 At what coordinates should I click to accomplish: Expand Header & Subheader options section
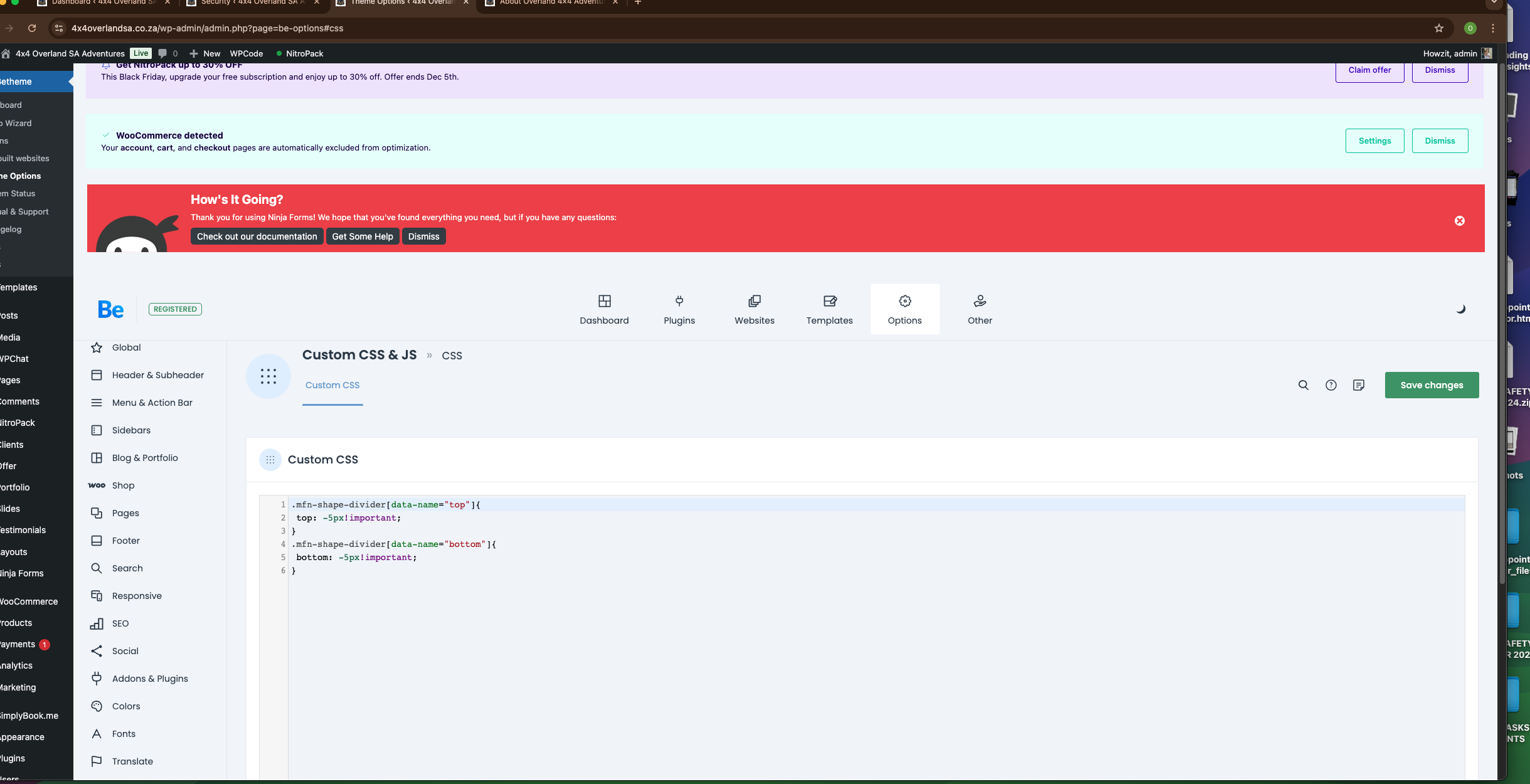point(157,375)
